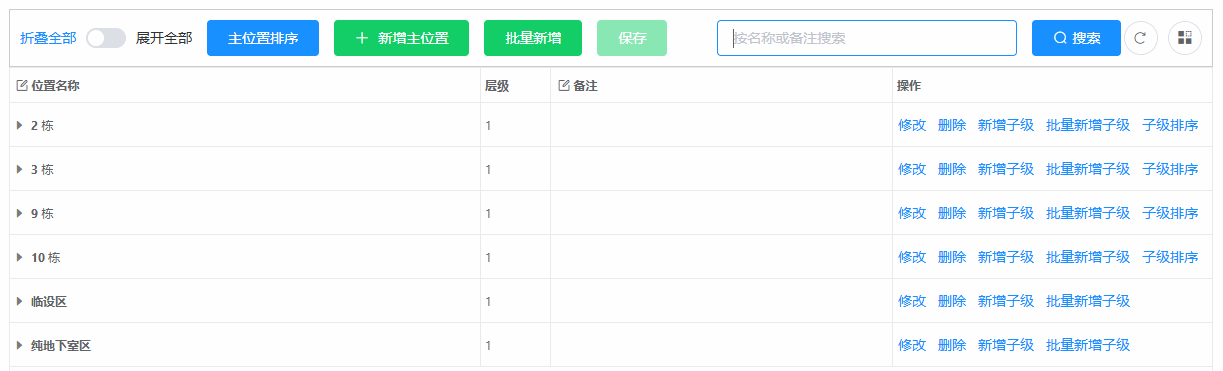Click the refresh icon button

pos(1141,38)
